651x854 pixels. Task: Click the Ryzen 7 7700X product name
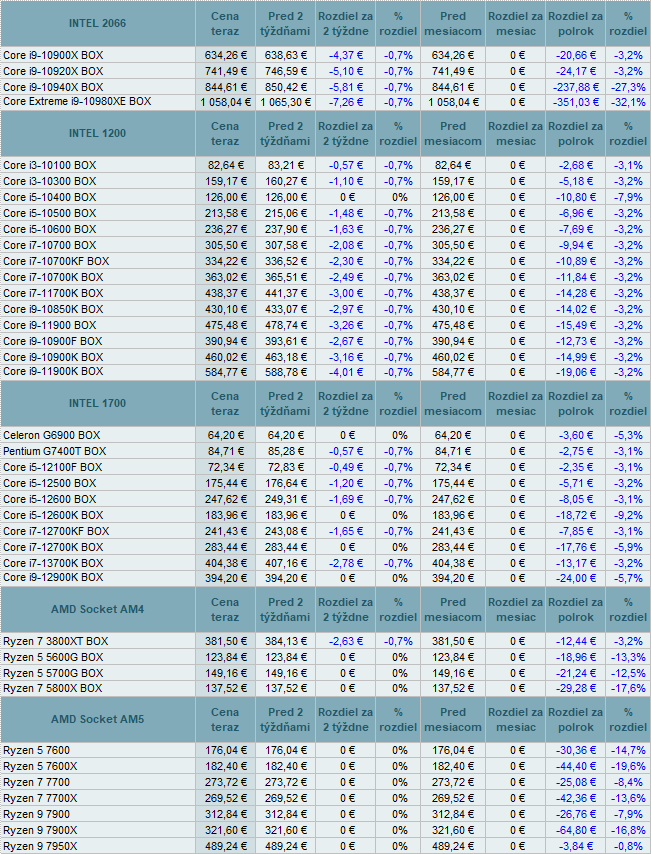coord(40,798)
